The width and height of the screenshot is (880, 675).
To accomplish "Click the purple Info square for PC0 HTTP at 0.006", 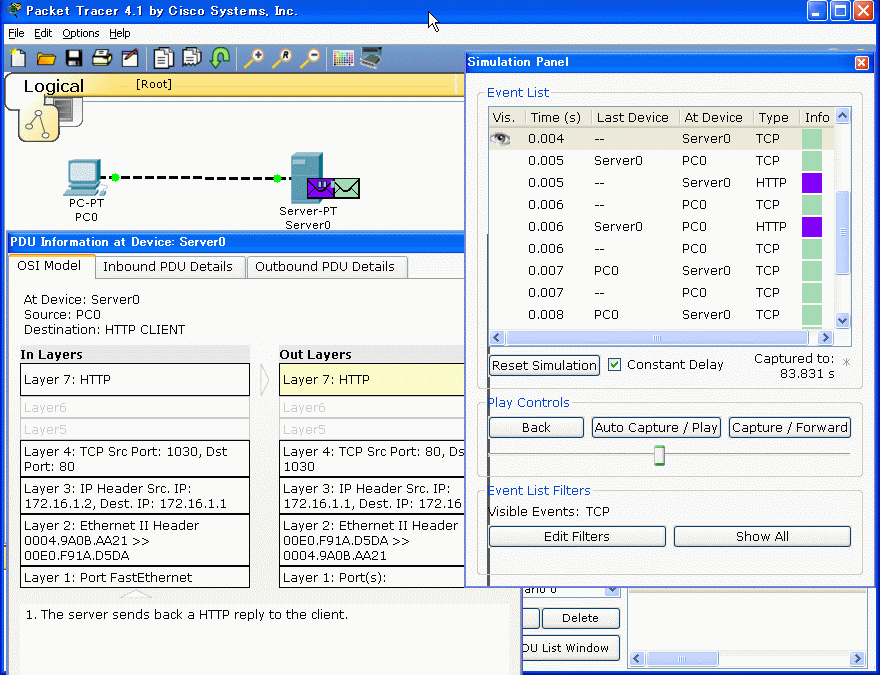I will [x=812, y=227].
